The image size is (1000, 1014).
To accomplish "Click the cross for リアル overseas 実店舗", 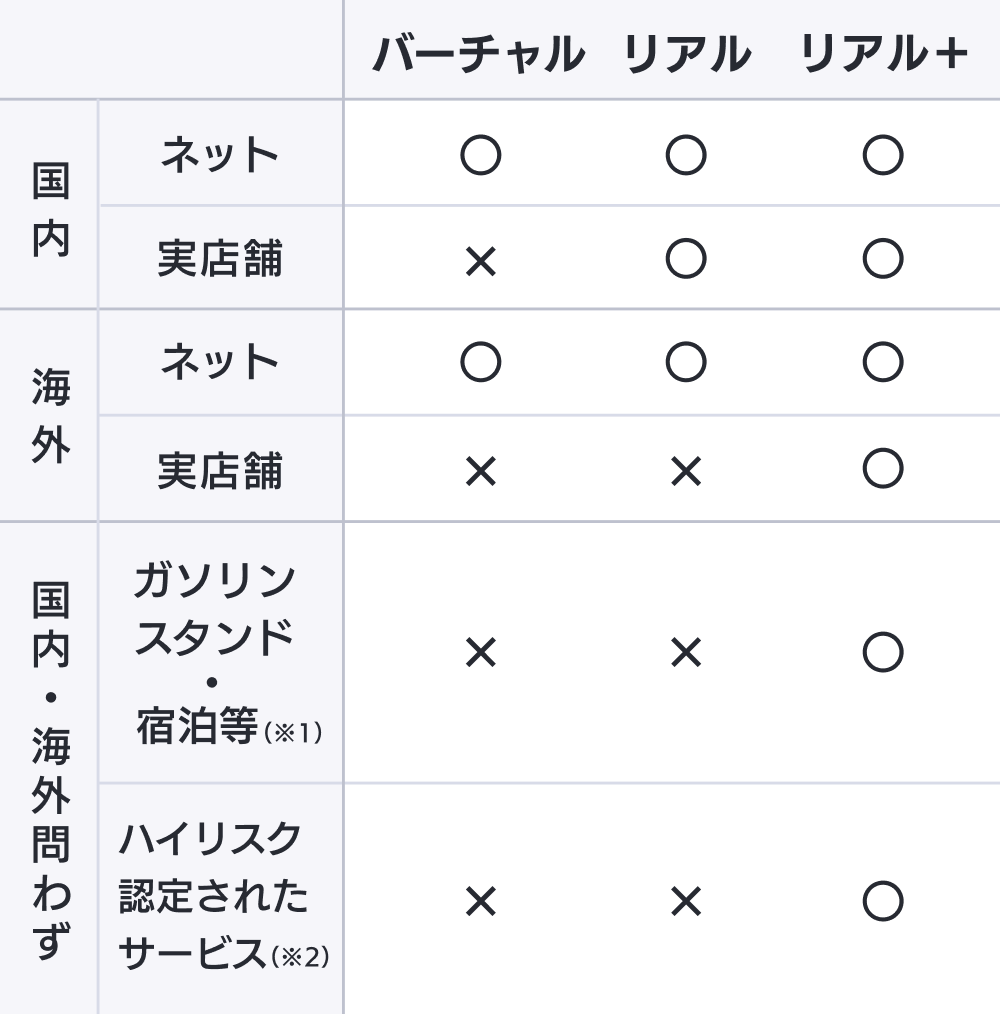I will tap(686, 471).
